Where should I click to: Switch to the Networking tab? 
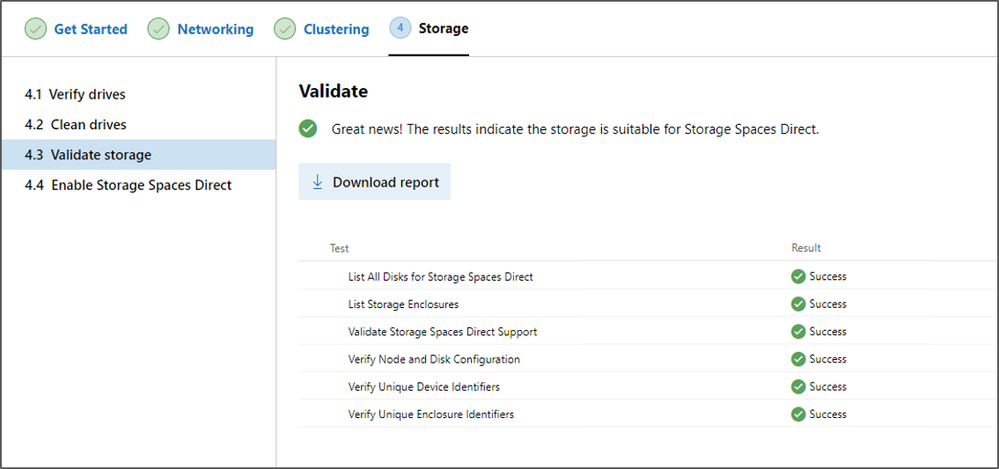click(215, 29)
